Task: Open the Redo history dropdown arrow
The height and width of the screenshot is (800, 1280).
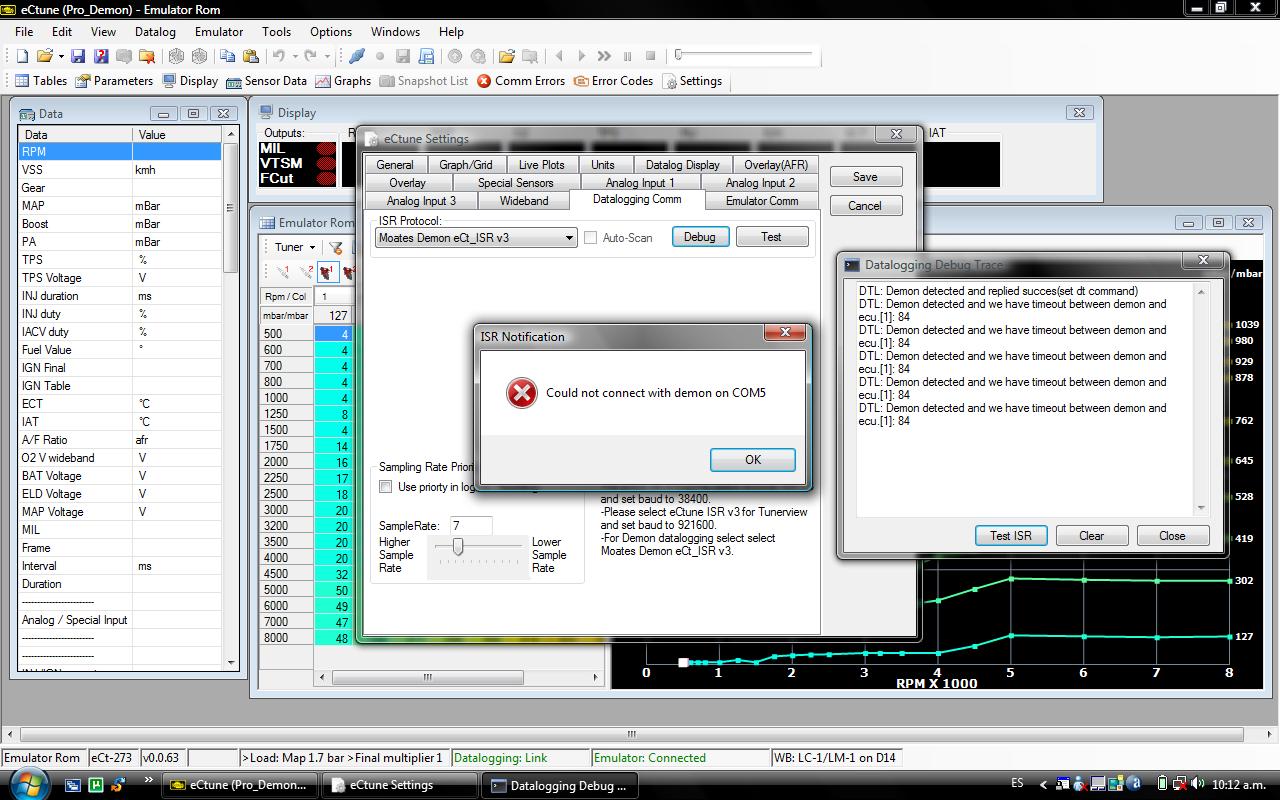Action: tap(327, 56)
